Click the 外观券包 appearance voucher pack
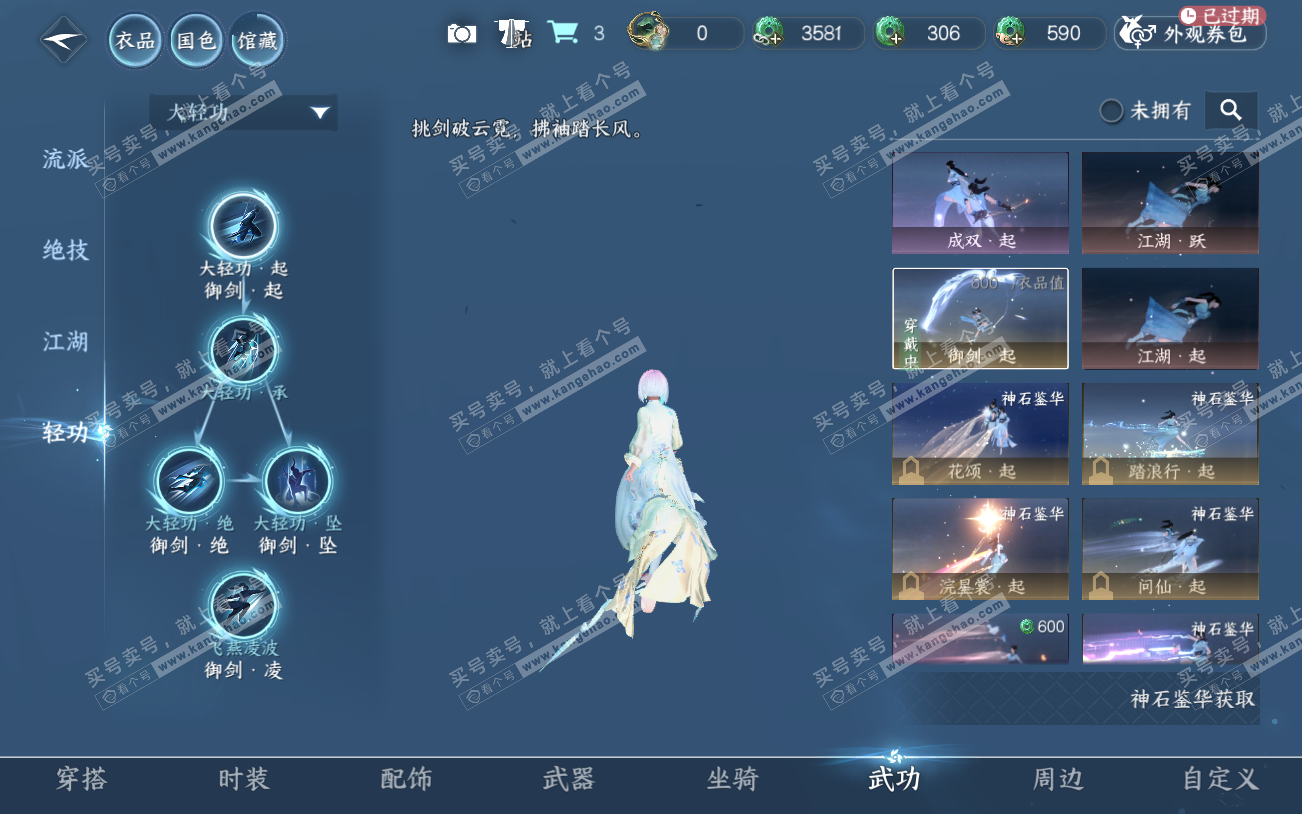The image size is (1302, 814). point(1190,31)
